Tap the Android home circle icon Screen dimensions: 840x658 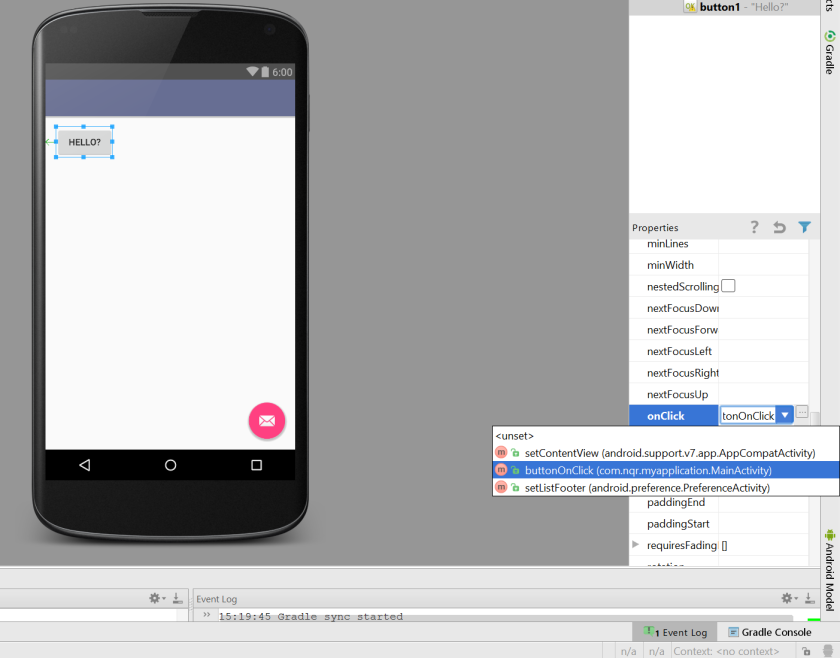point(170,465)
